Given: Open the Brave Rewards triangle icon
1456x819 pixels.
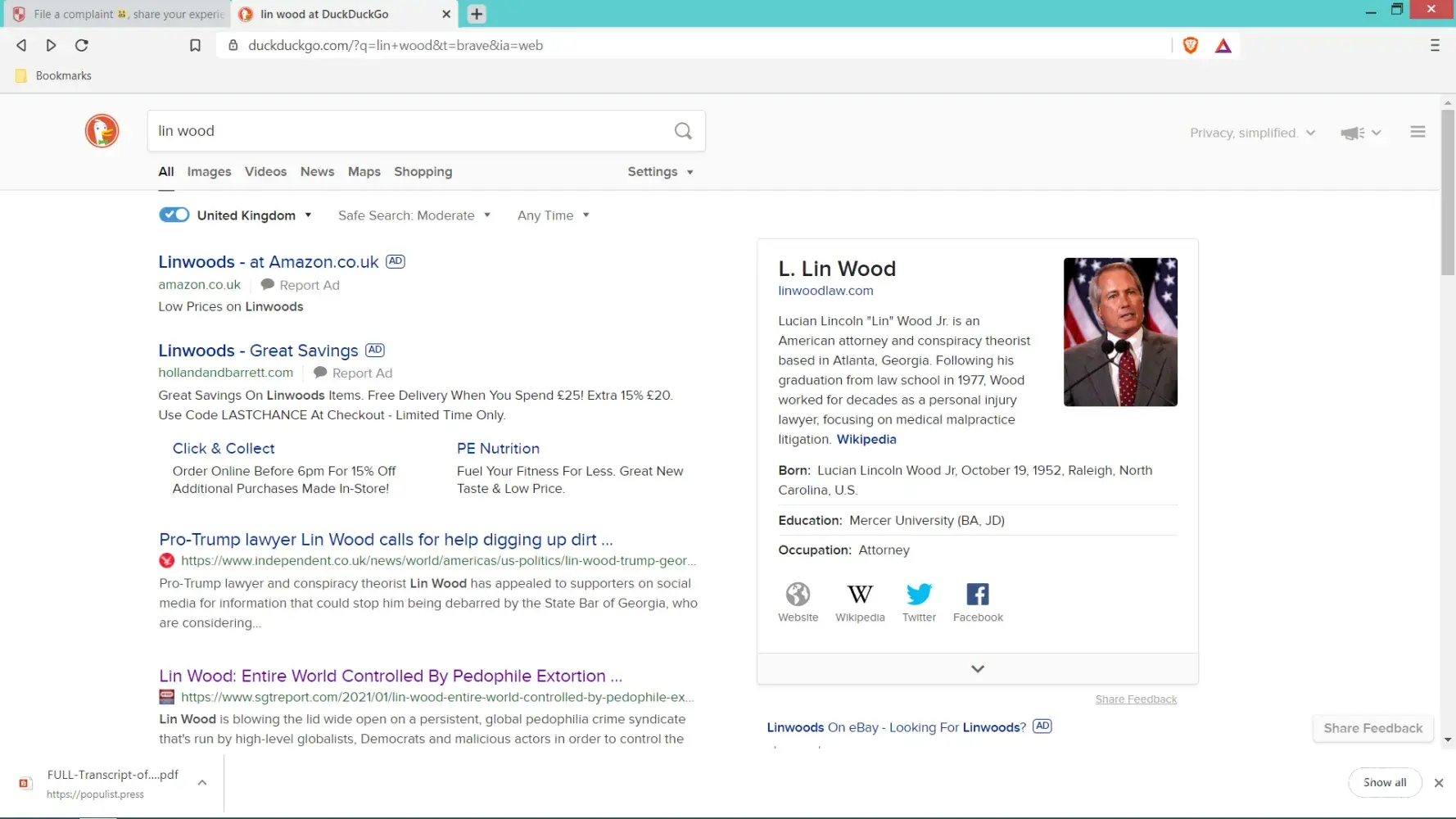Looking at the screenshot, I should [x=1223, y=46].
